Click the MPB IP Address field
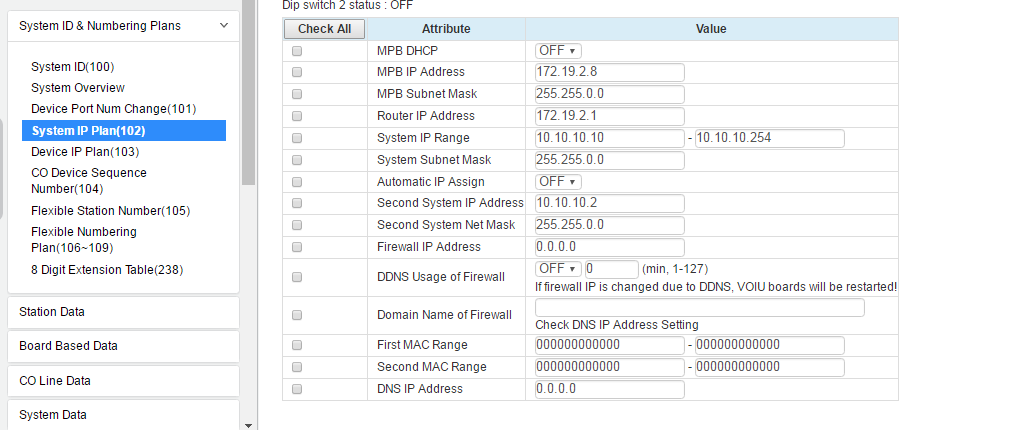 click(x=610, y=73)
